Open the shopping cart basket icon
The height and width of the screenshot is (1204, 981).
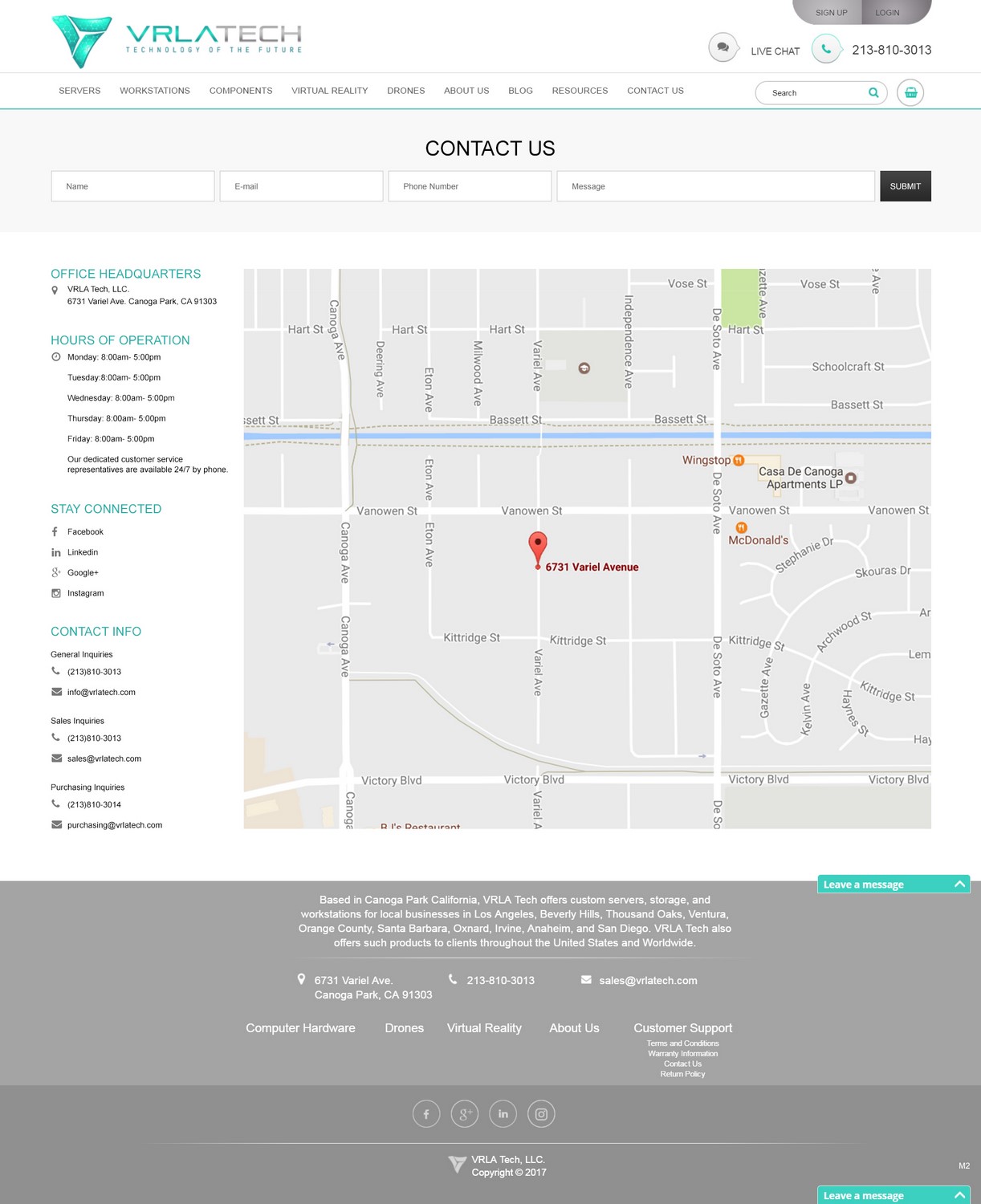pos(910,92)
